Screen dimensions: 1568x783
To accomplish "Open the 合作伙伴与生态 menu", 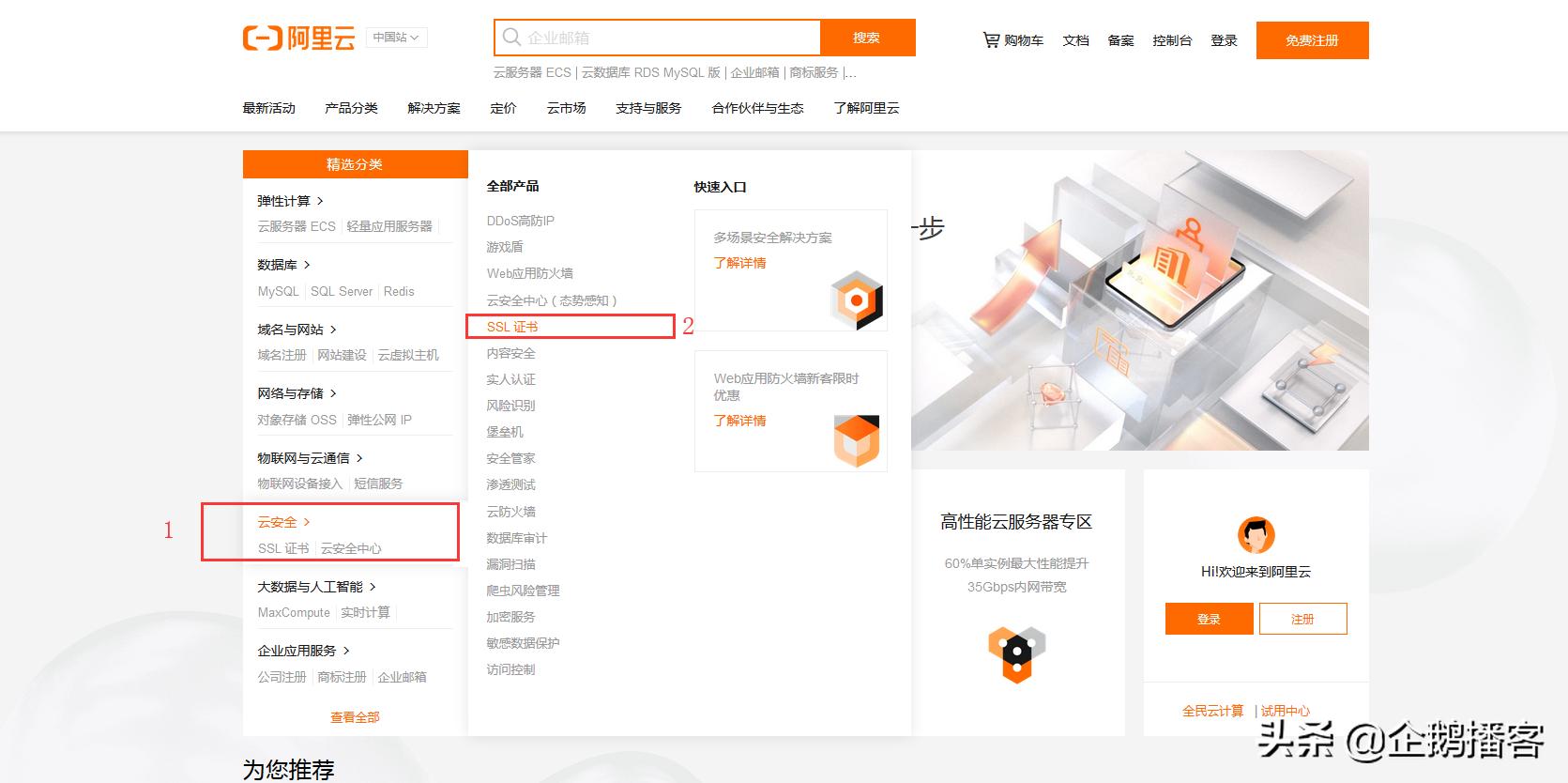I will pos(757,108).
